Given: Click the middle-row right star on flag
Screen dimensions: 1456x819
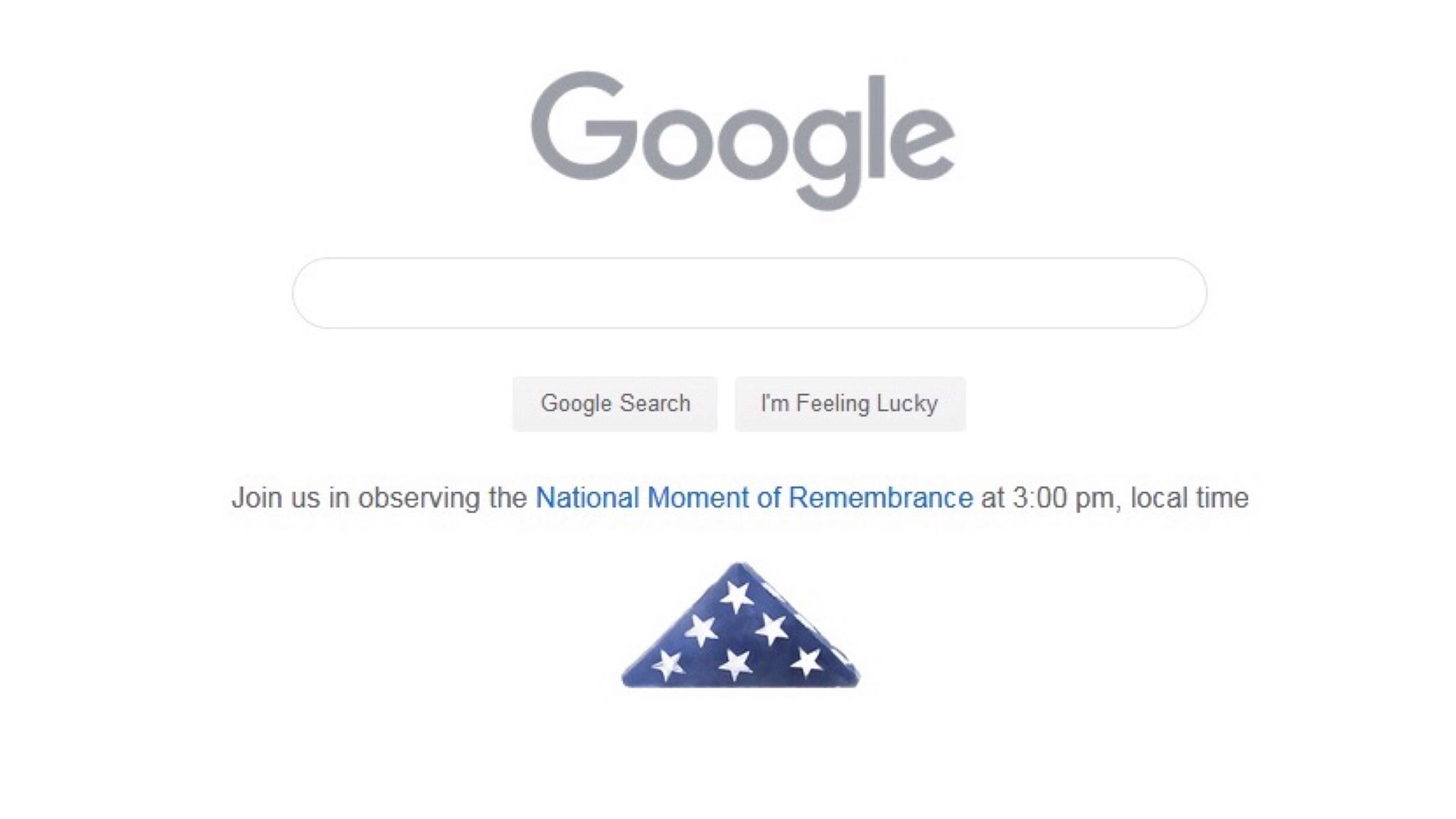Looking at the screenshot, I should pos(771,629).
